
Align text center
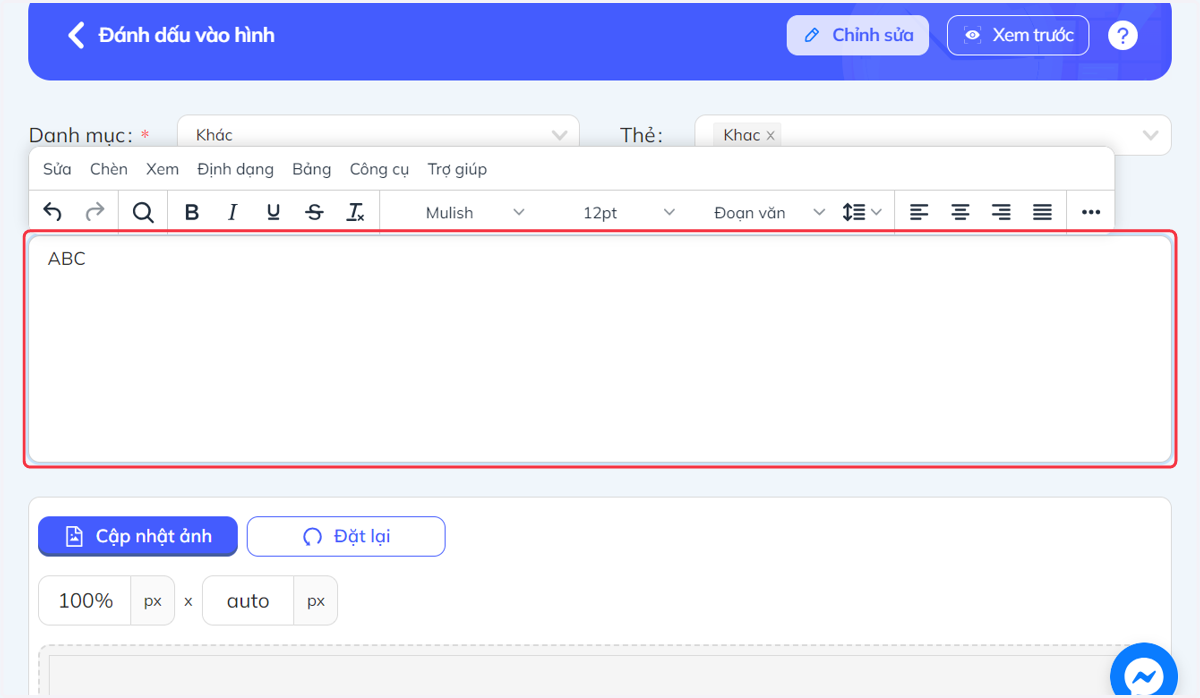(x=960, y=212)
